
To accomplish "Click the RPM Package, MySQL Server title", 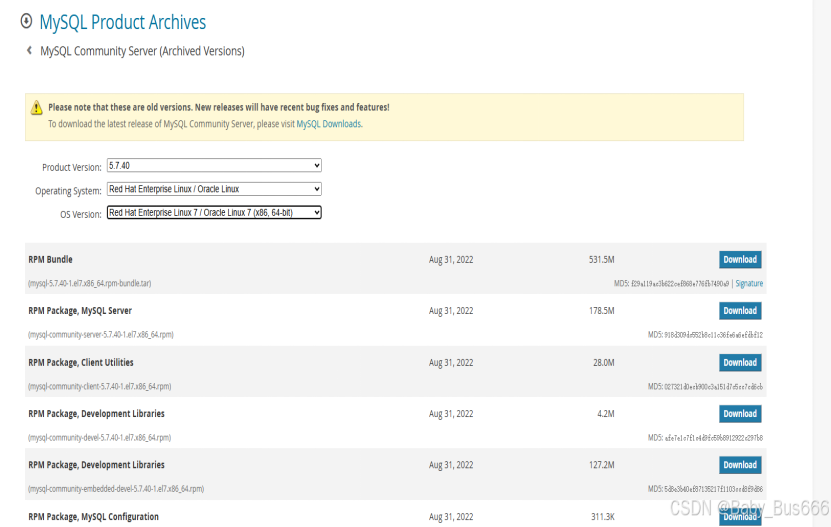I will click(x=80, y=311).
